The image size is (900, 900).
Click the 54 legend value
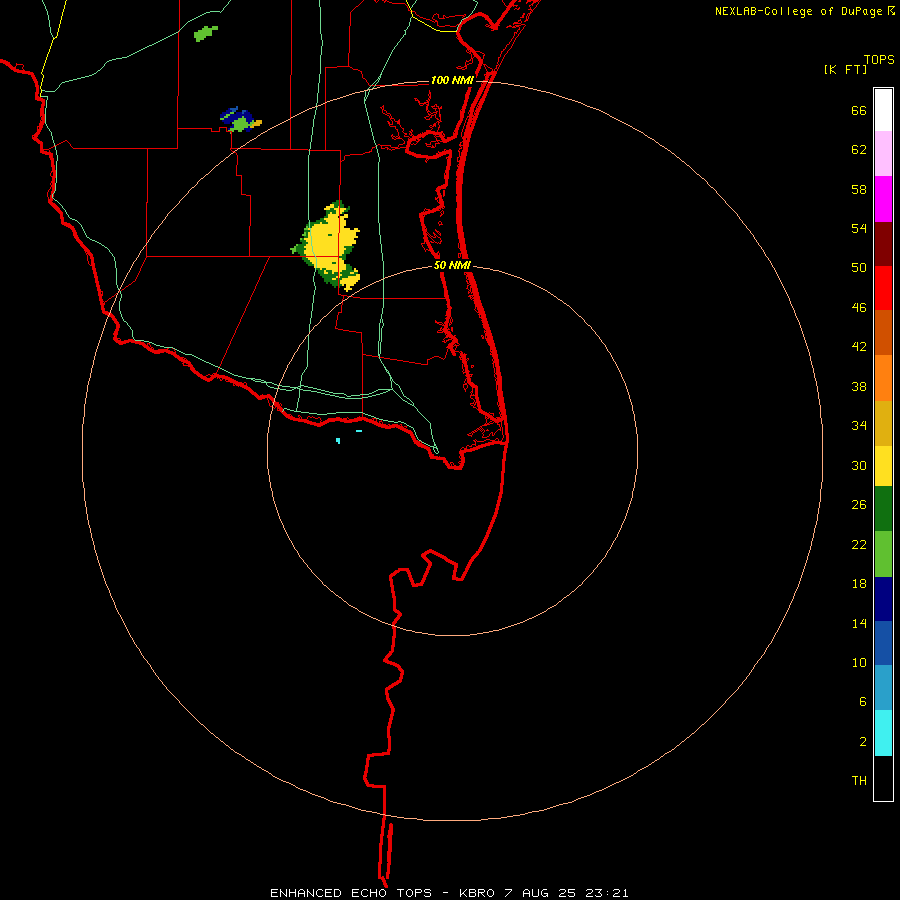click(859, 228)
